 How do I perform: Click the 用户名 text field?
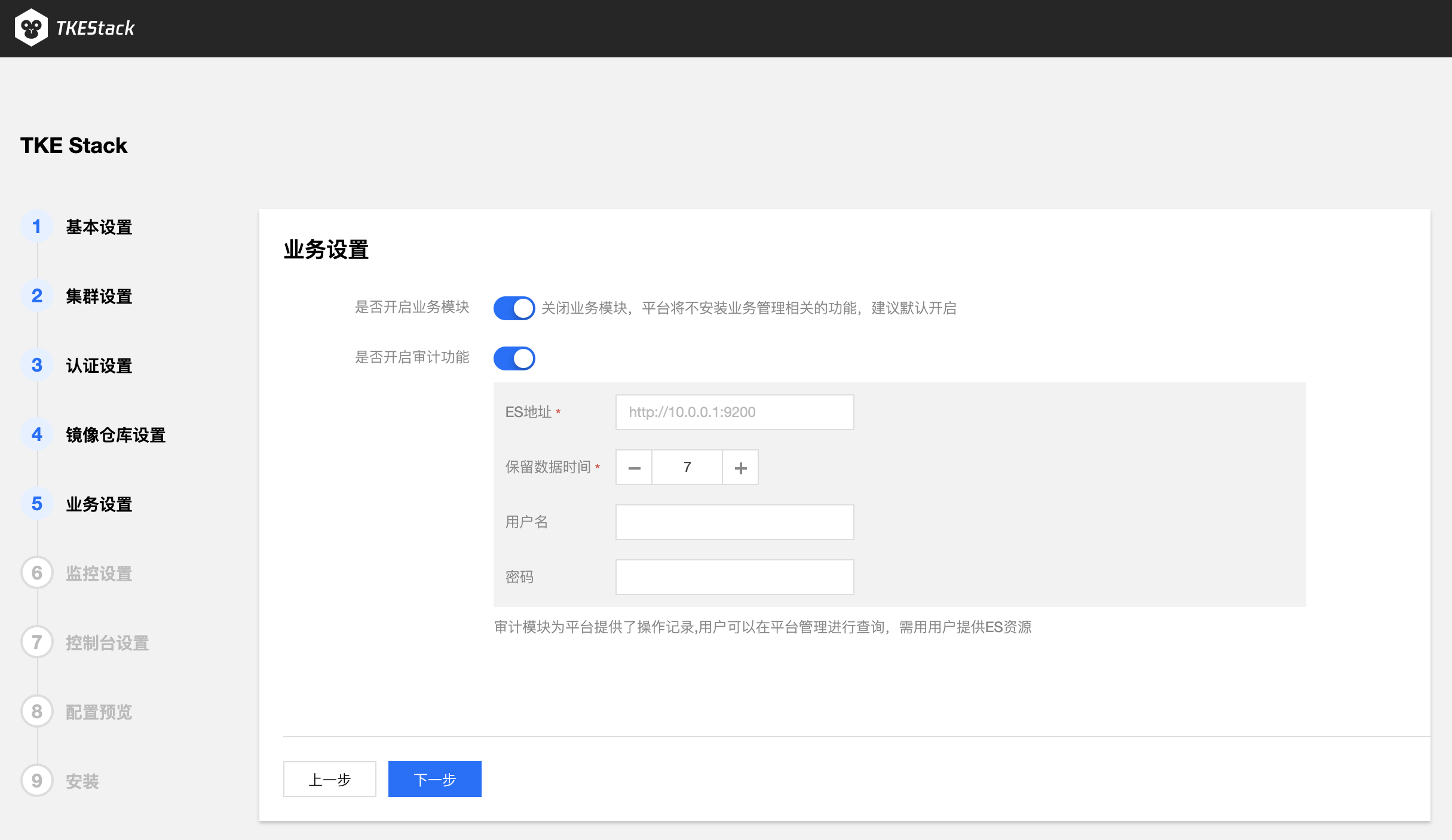tap(734, 522)
